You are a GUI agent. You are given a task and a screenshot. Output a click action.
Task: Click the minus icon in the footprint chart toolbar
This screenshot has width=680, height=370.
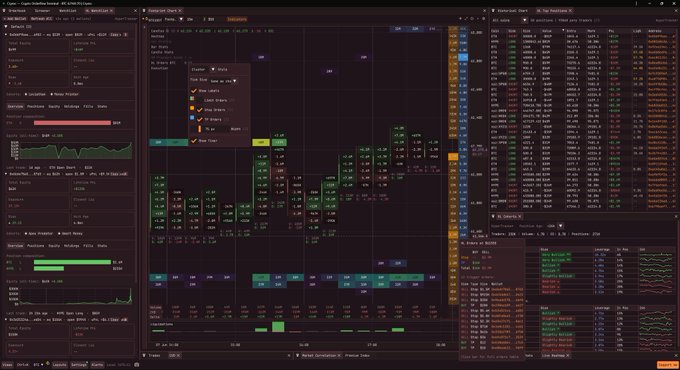[478, 19]
